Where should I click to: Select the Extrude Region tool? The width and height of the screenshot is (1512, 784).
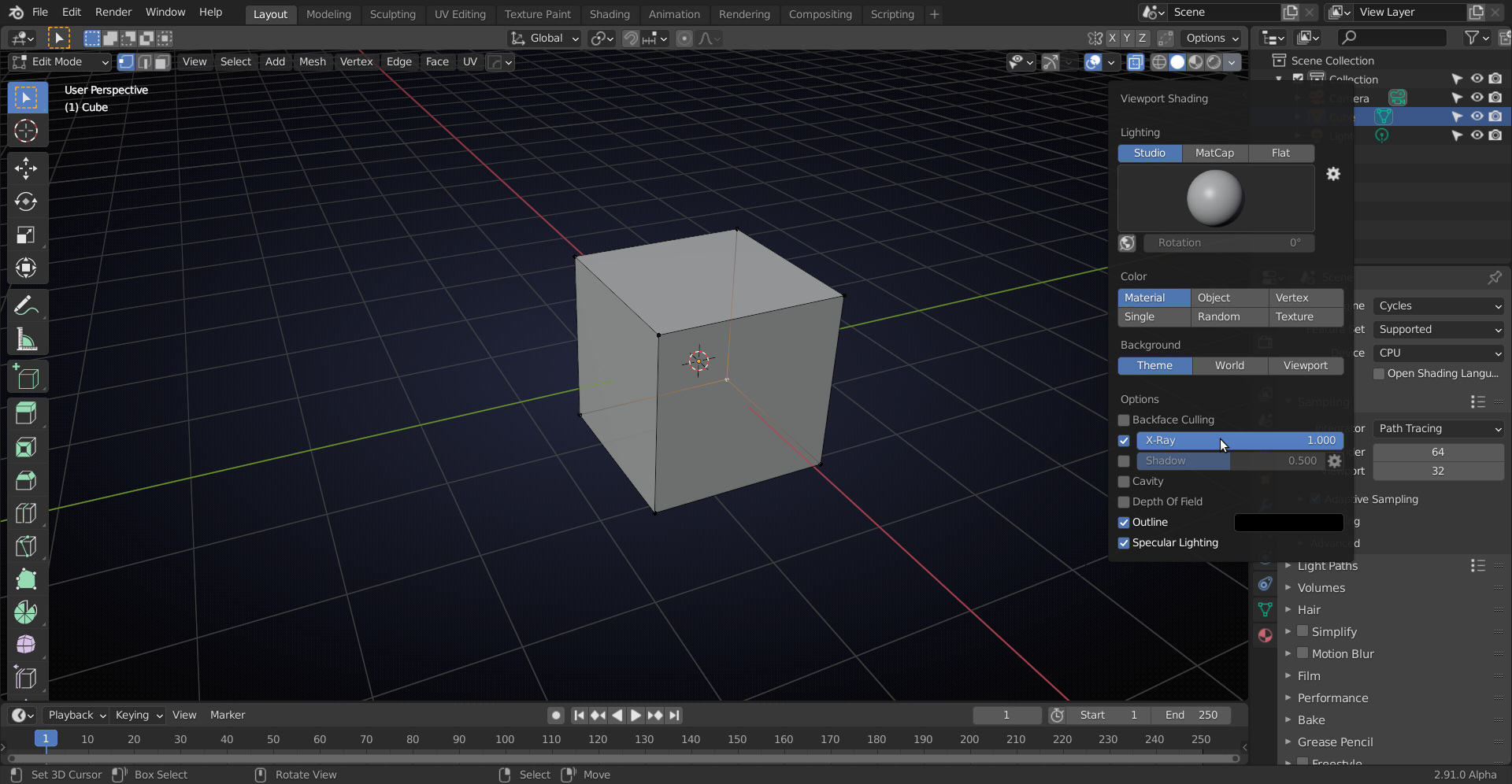pos(26,414)
